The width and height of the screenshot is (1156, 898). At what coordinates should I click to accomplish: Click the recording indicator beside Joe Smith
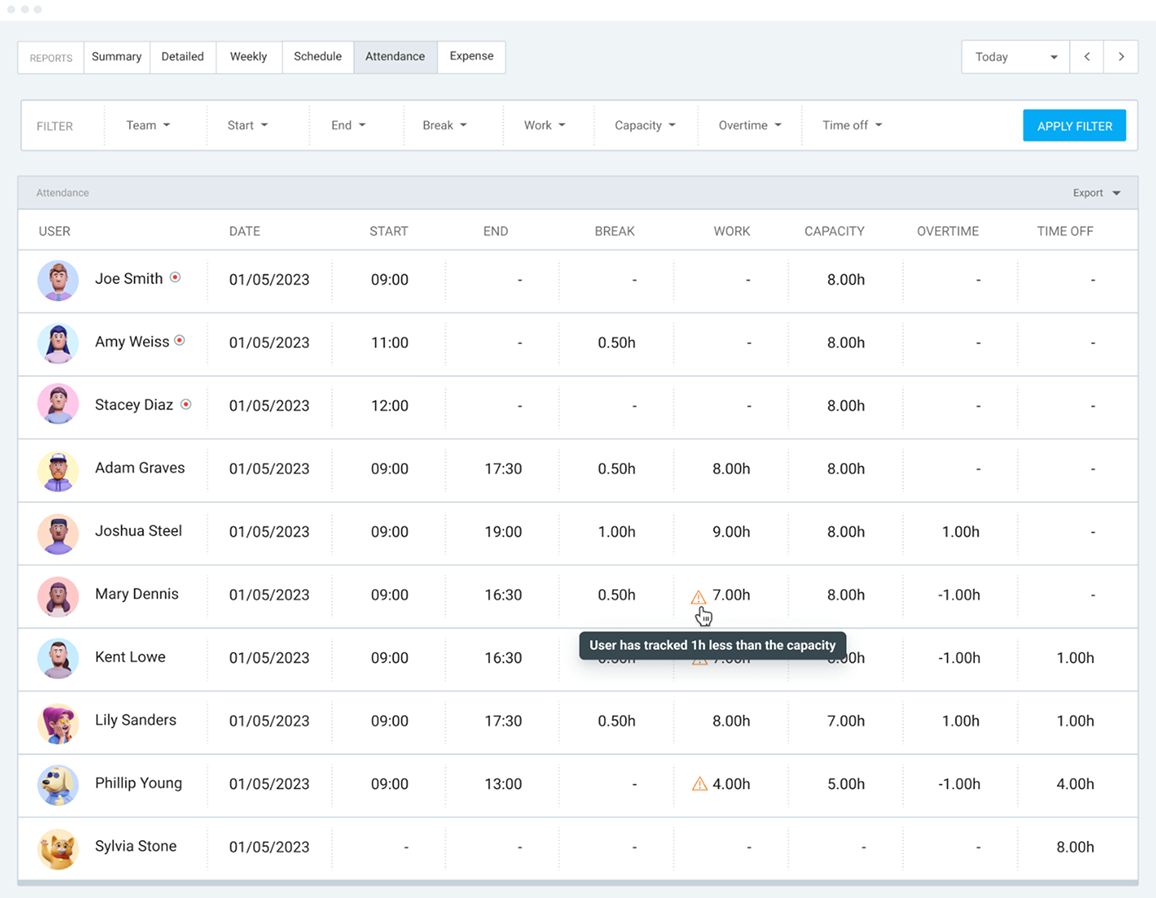175,278
